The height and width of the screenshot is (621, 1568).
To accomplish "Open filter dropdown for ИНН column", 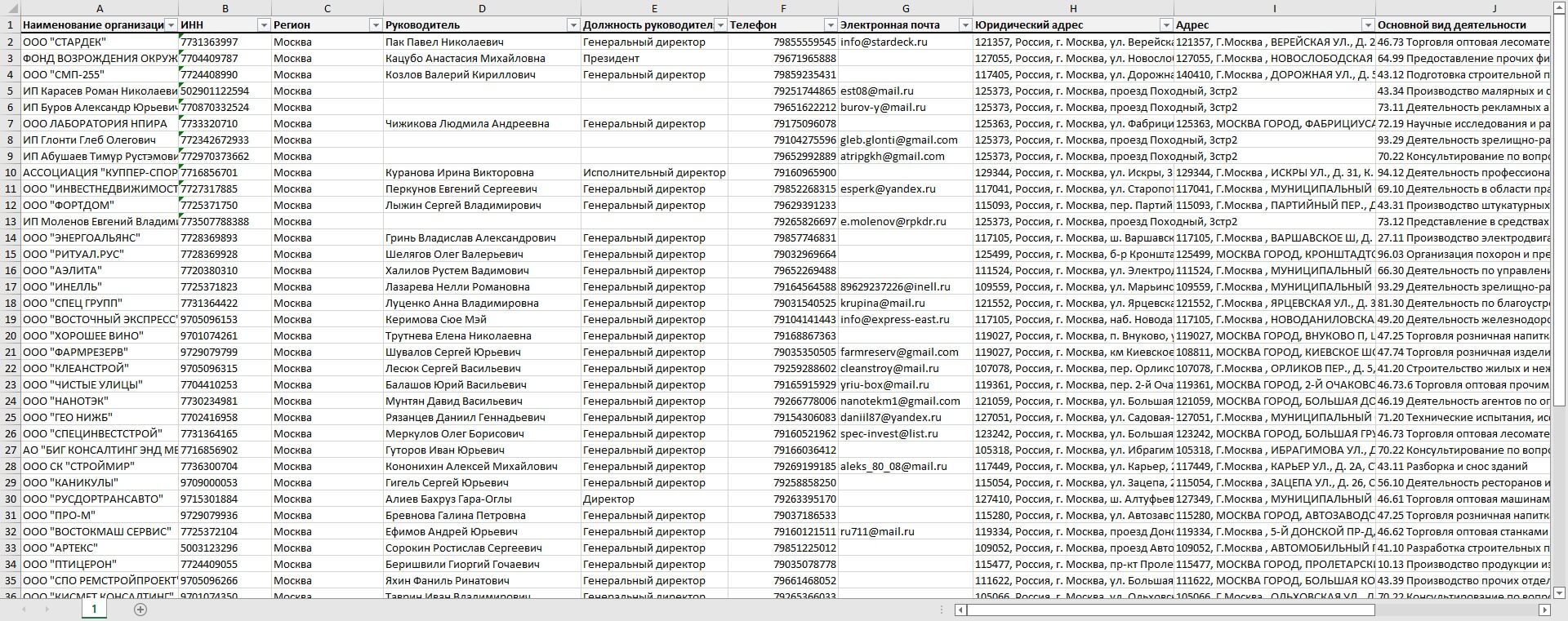I will click(x=264, y=25).
